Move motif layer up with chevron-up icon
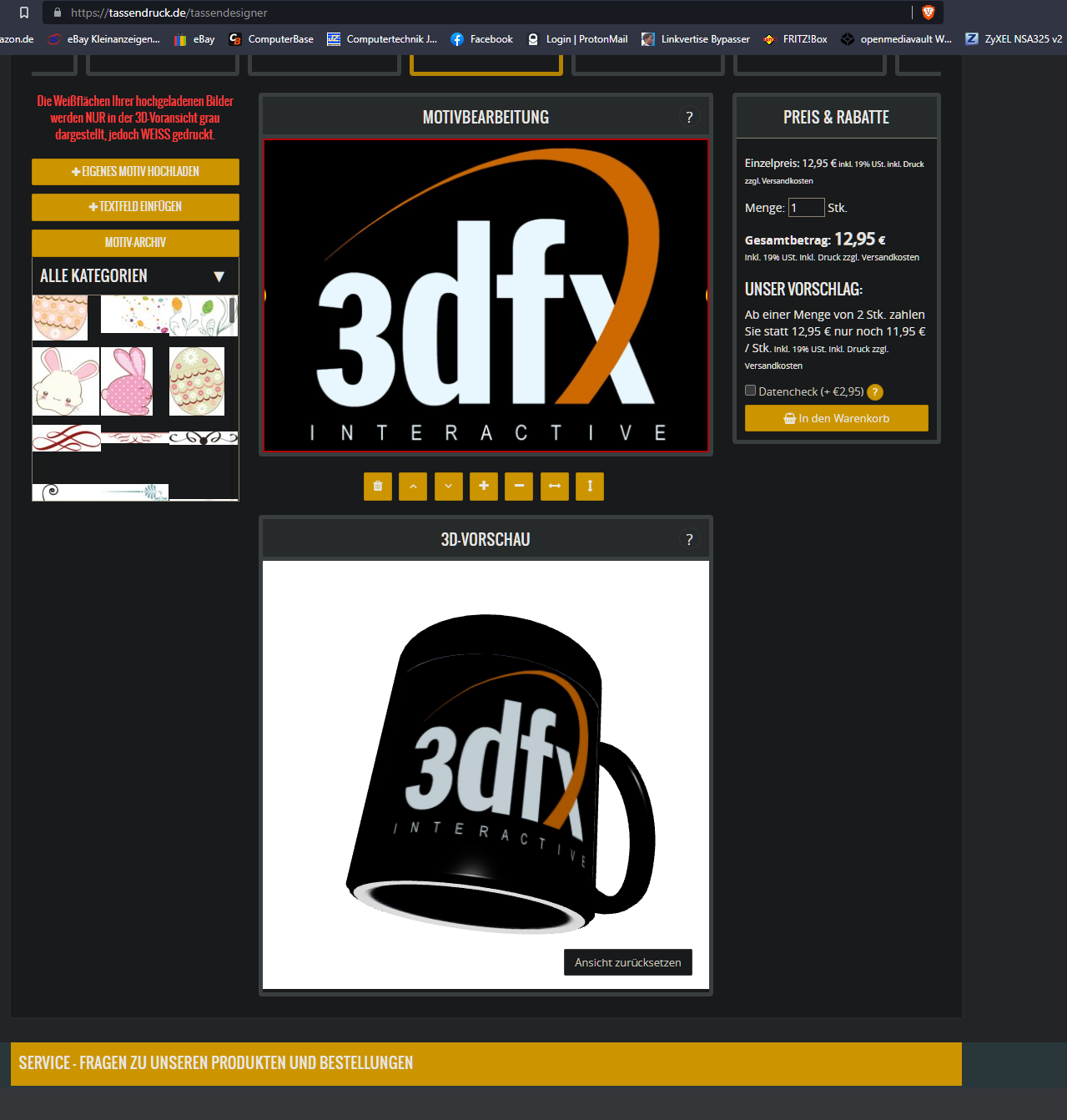This screenshot has width=1067, height=1120. [413, 487]
